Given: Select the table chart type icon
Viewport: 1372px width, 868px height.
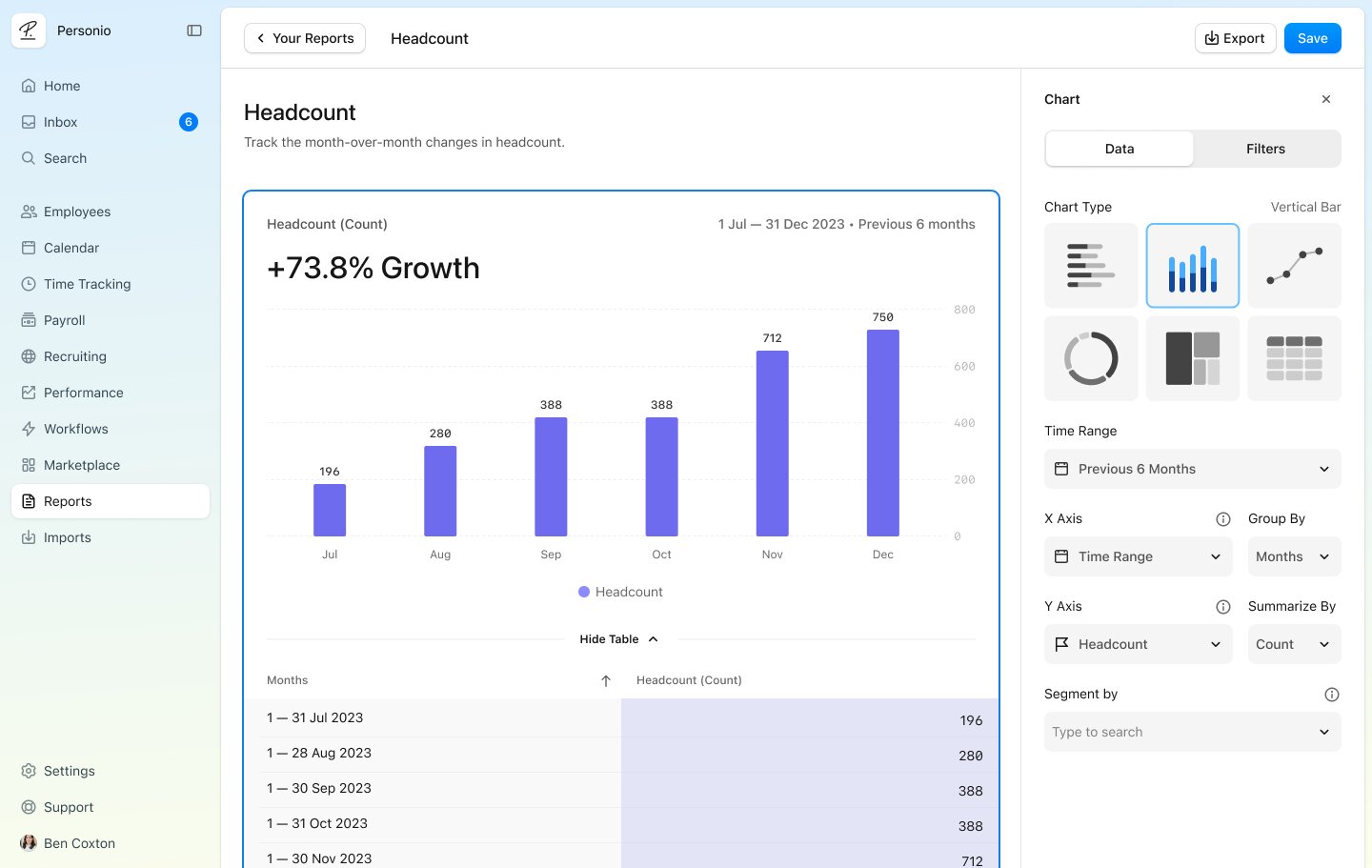Looking at the screenshot, I should tap(1294, 358).
